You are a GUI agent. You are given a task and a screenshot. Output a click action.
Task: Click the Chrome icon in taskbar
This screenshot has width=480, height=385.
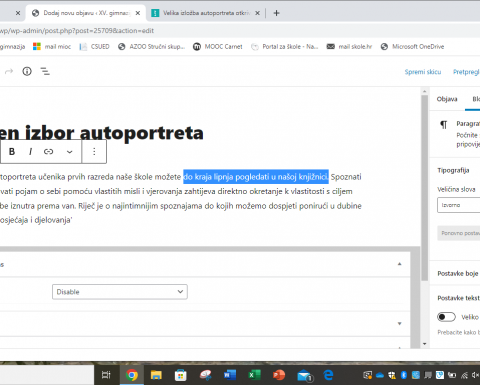pos(132,375)
